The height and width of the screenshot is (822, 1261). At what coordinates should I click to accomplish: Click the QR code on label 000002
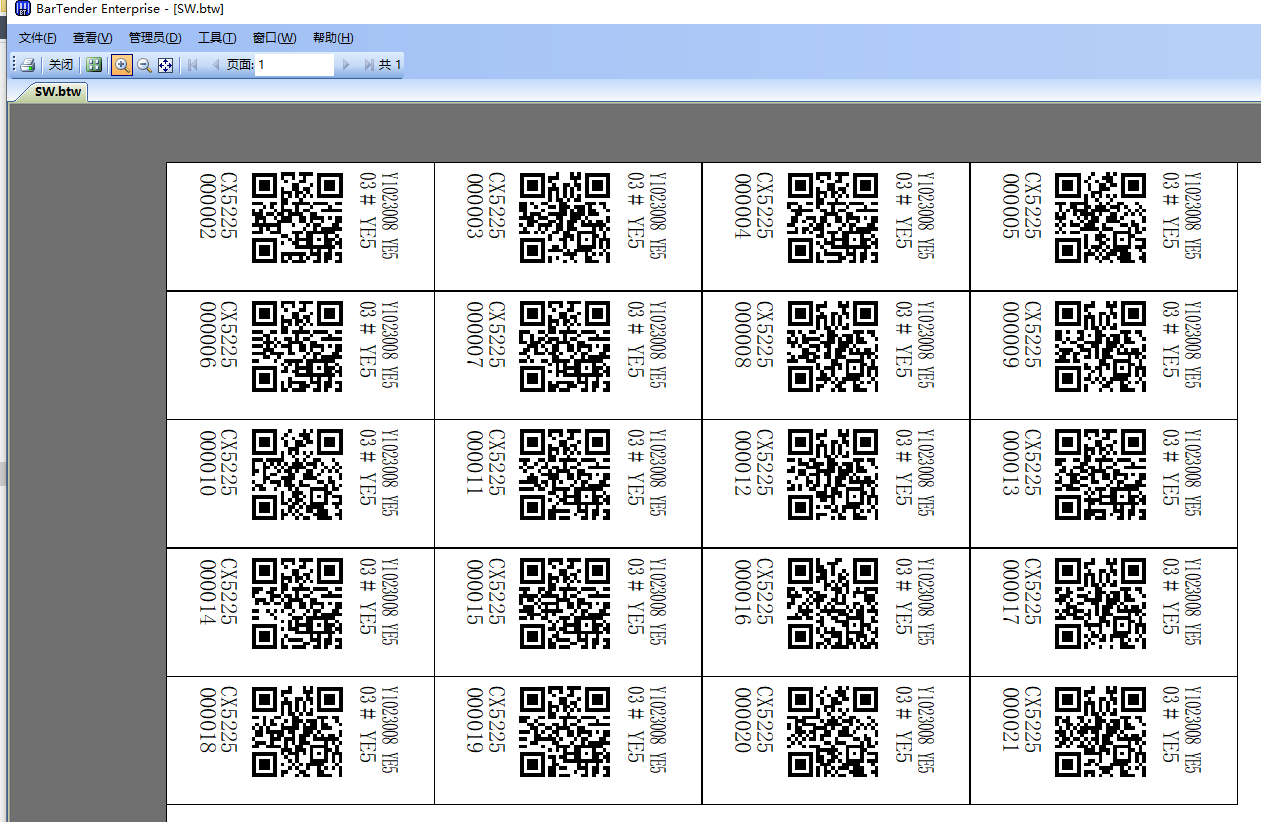(297, 218)
